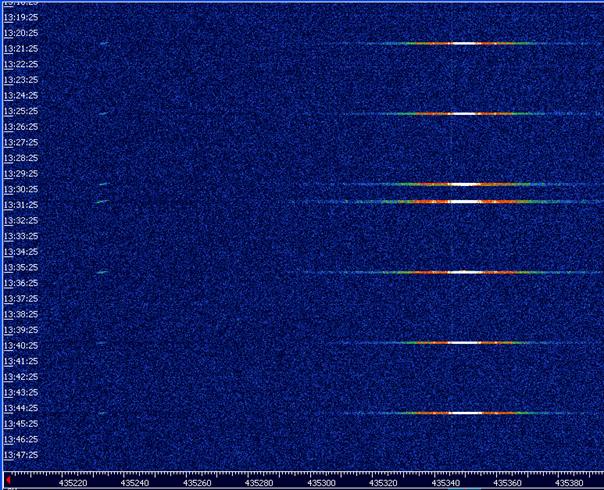Click the 13:45:25 time label
This screenshot has width=604, height=490.
[21, 424]
